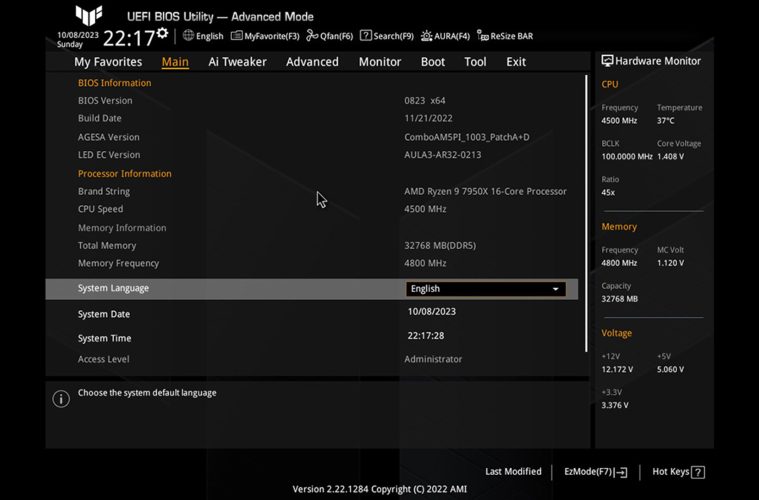Click CPU Ratio reading 45x

[608, 192]
